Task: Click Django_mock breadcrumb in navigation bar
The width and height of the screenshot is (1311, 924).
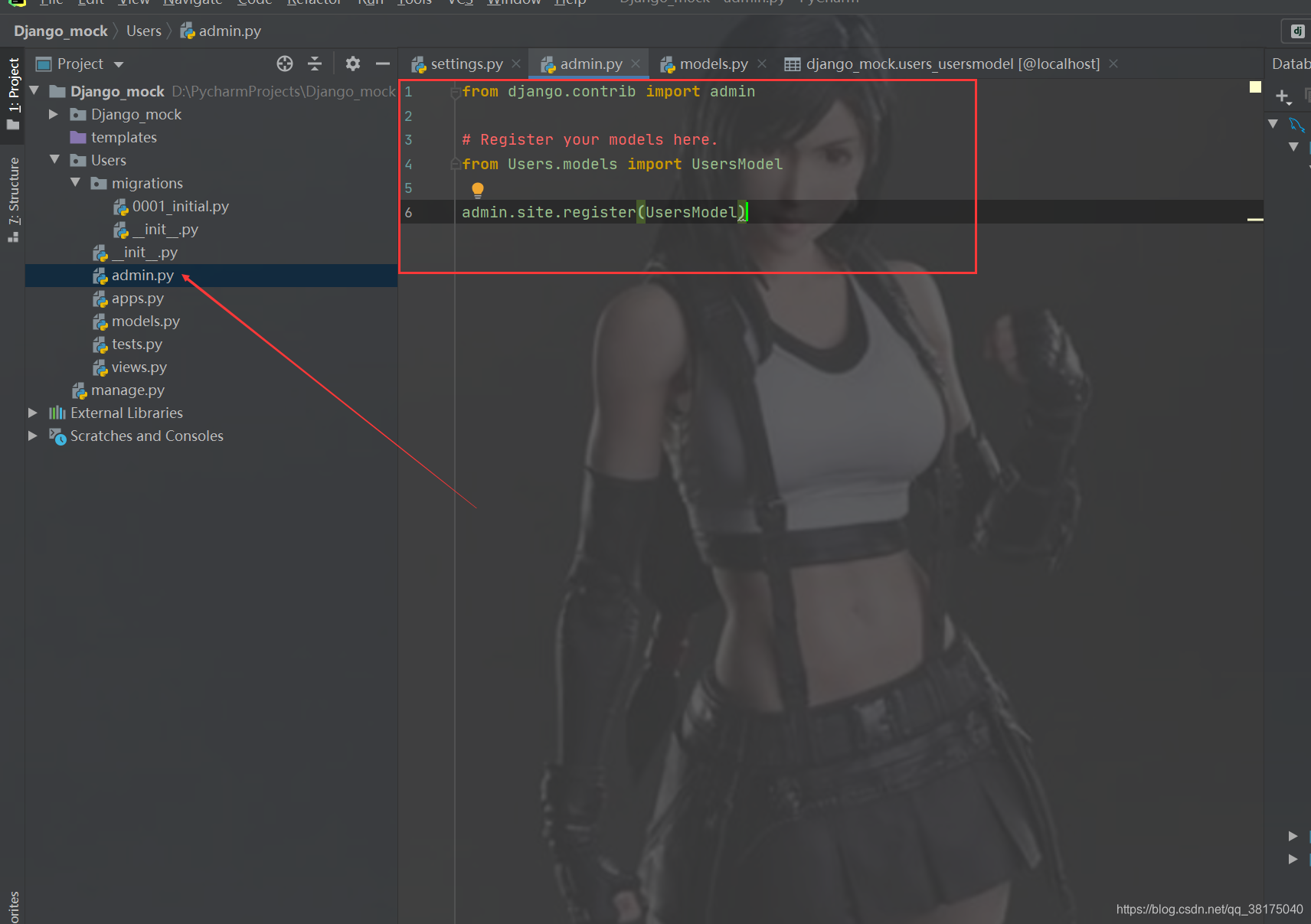Action: [x=60, y=31]
